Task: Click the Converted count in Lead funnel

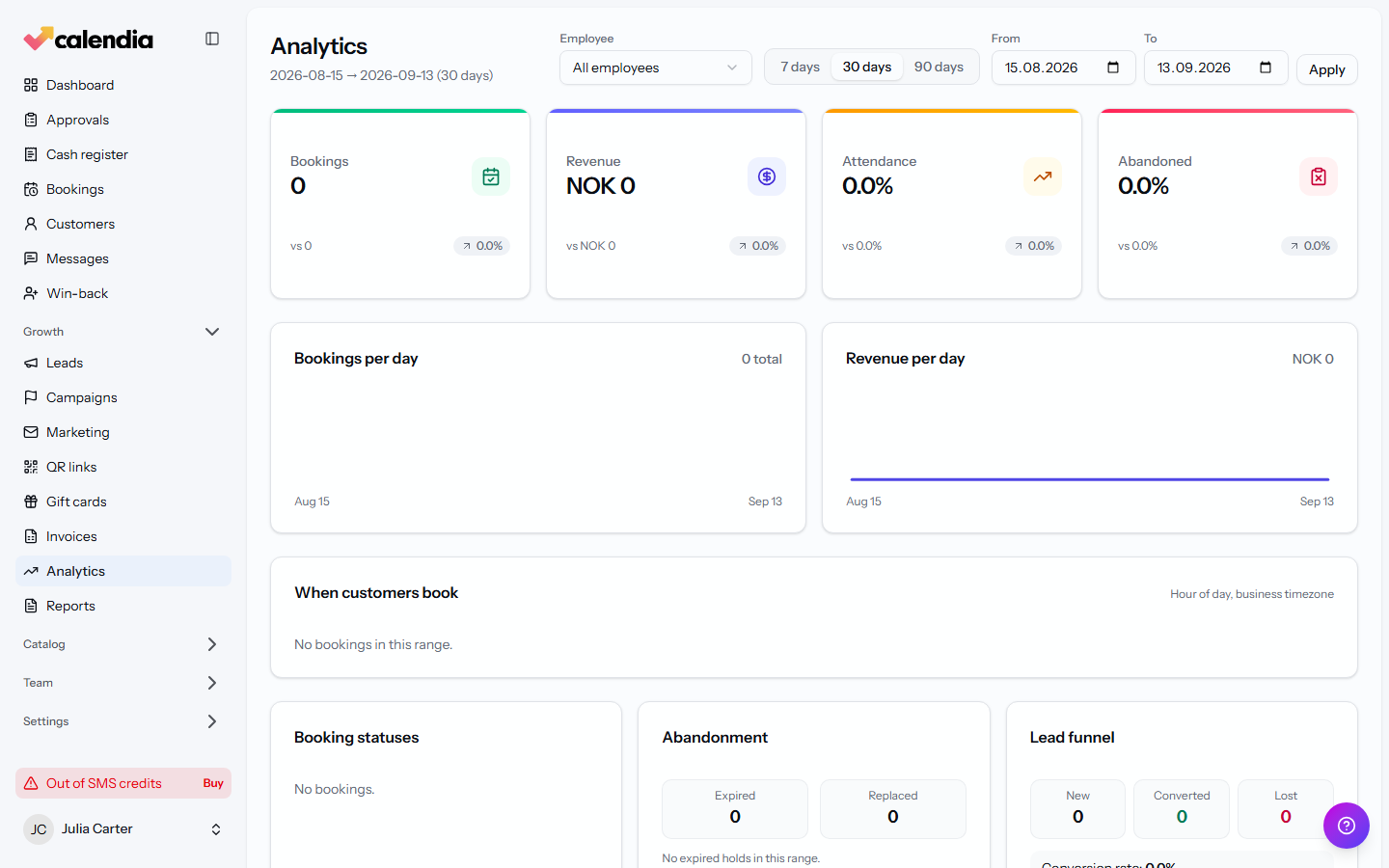Action: click(x=1182, y=809)
